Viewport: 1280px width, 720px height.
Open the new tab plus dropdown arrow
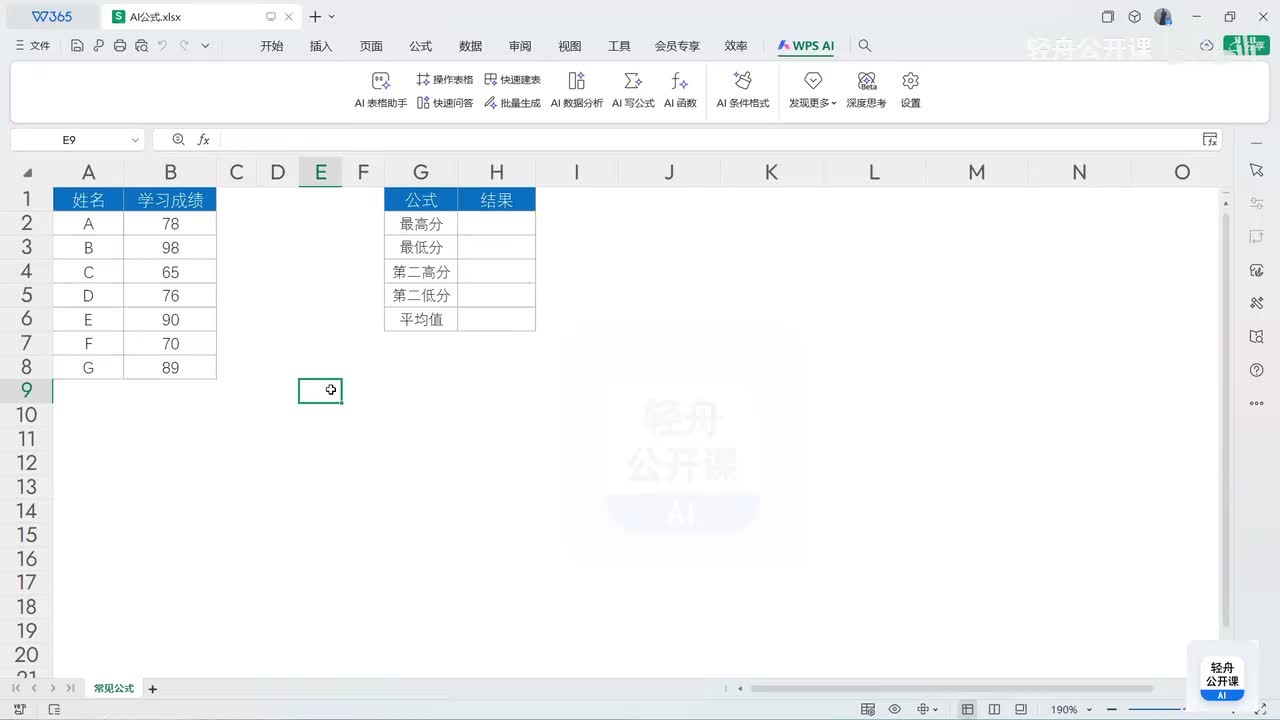[332, 17]
